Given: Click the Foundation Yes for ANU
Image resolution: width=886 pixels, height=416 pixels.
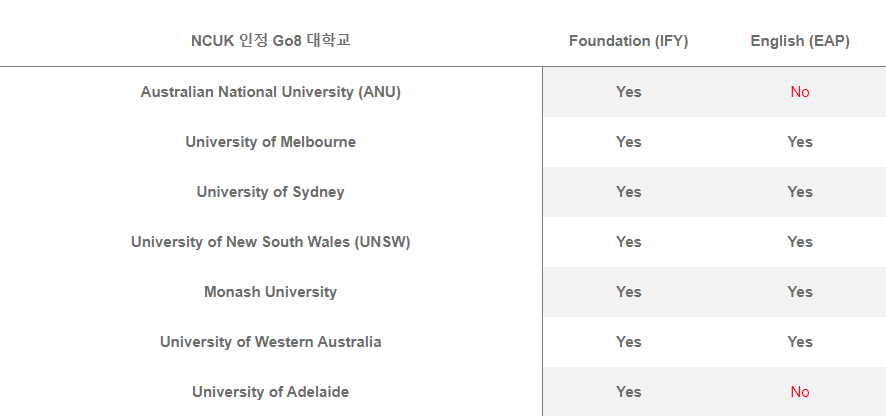Looking at the screenshot, I should 628,92.
